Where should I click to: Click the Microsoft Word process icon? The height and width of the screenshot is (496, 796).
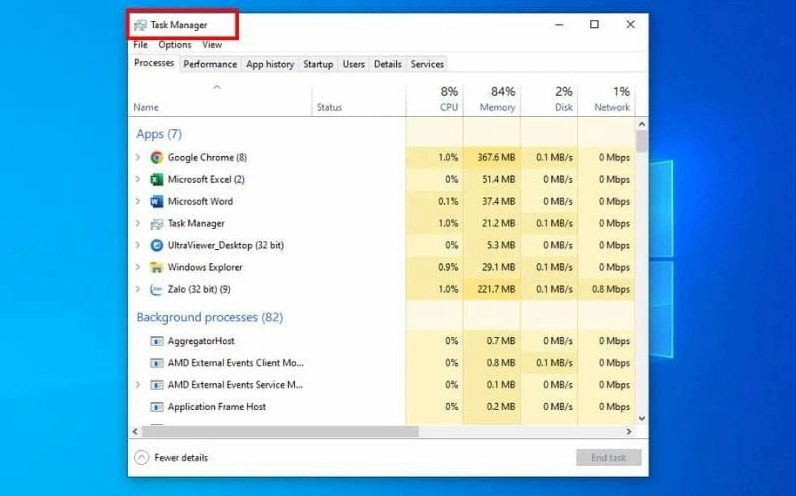(x=156, y=202)
